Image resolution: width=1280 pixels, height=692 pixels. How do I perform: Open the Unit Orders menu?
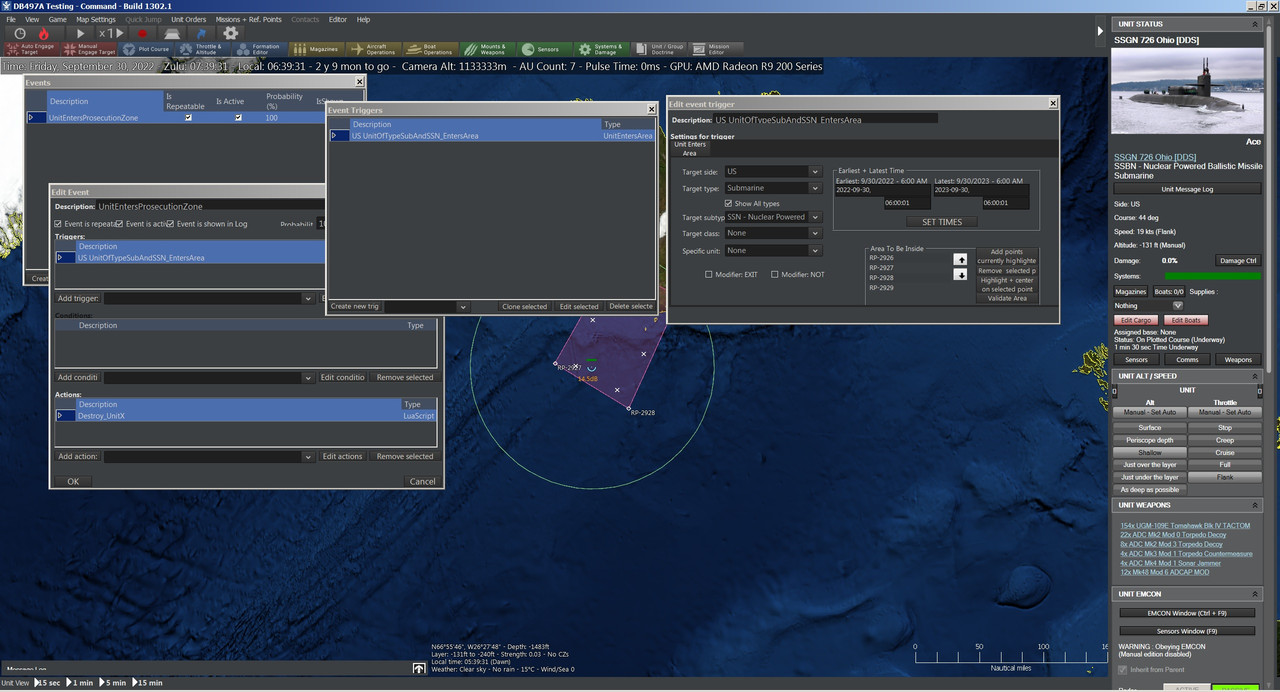click(188, 19)
